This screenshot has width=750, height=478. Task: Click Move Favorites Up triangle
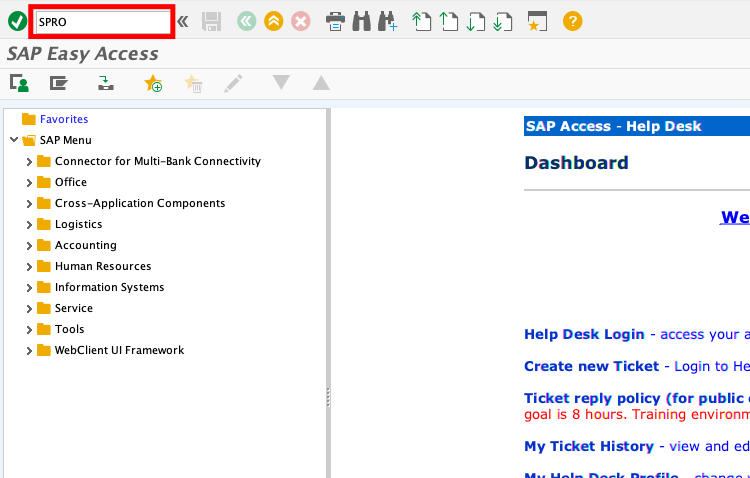[x=321, y=83]
